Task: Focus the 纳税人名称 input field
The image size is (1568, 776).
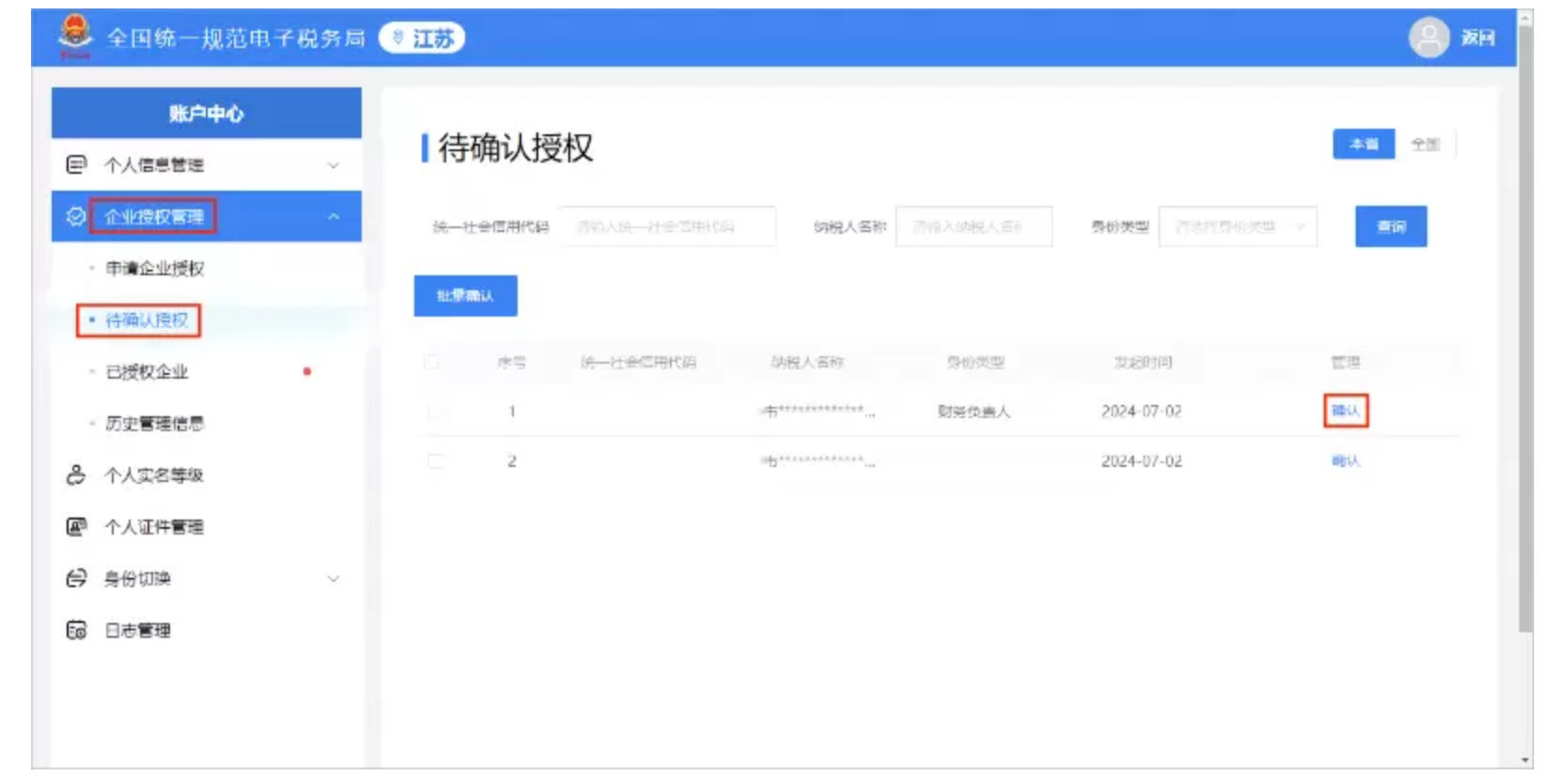Action: pyautogui.click(x=973, y=226)
